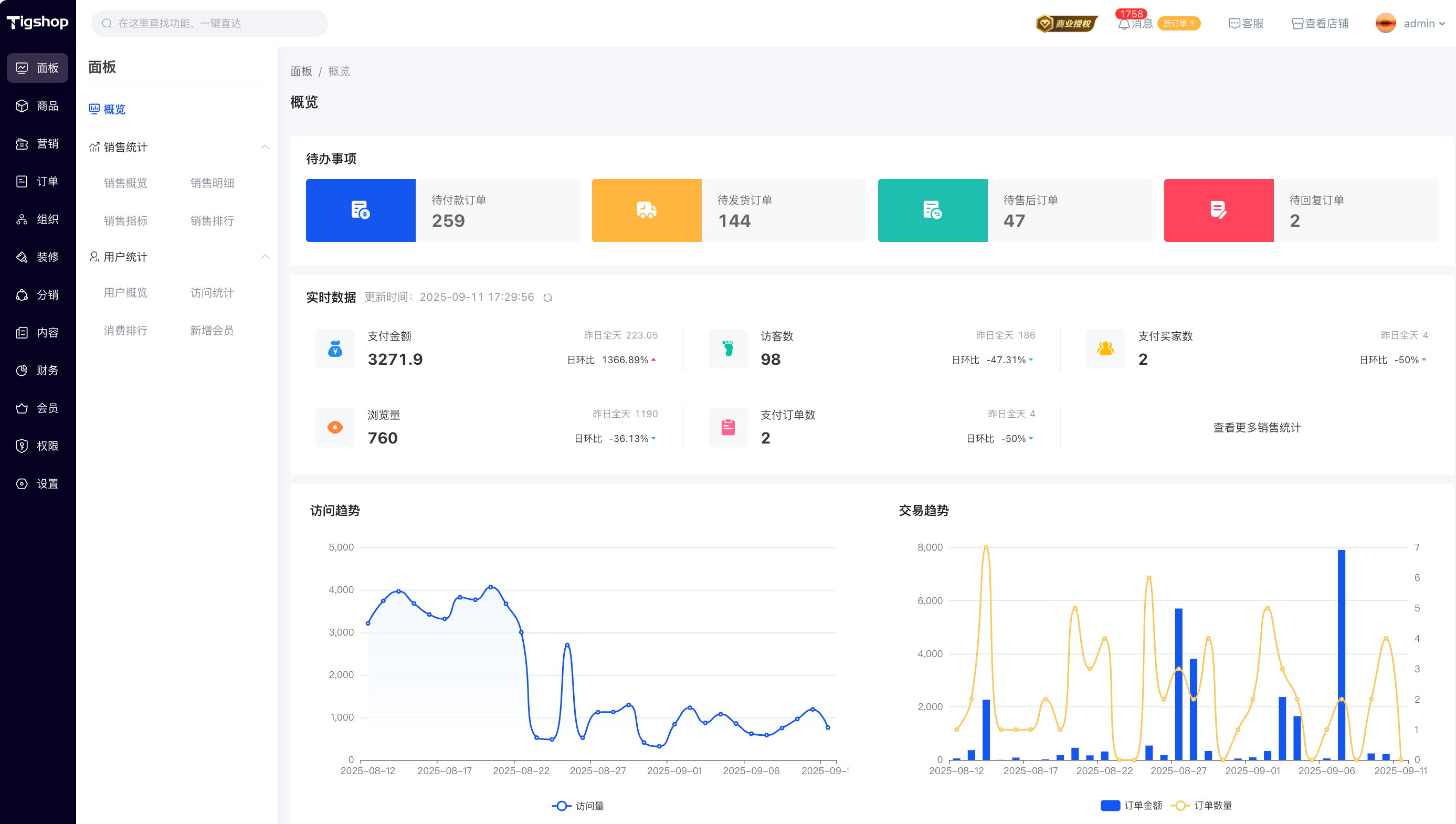Click the tallest blue bar in 交易趋势
The width and height of the screenshot is (1456, 824).
pyautogui.click(x=1341, y=655)
